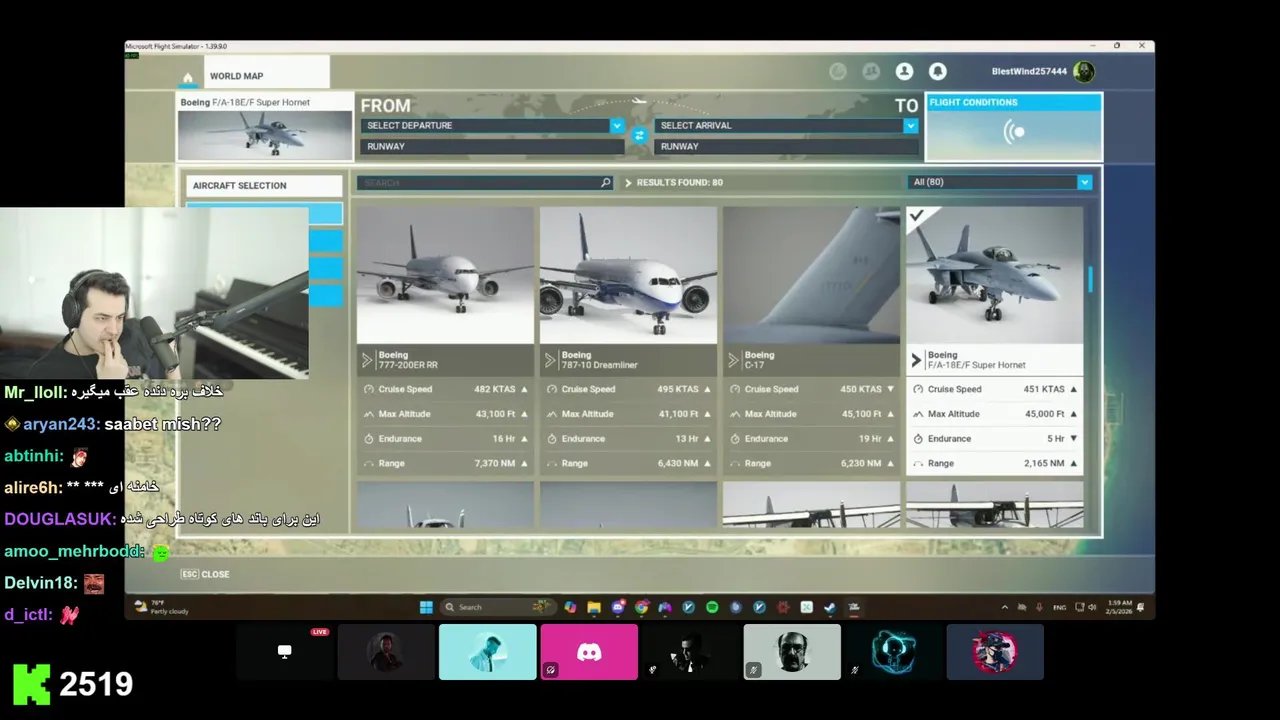1280x720 pixels.
Task: Open the notifications bell icon
Action: [937, 71]
